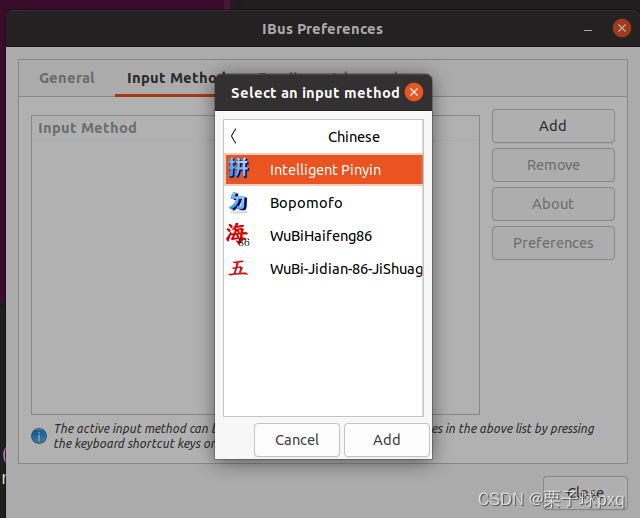
Task: Click Add in the IBus Preferences window
Action: 553,126
